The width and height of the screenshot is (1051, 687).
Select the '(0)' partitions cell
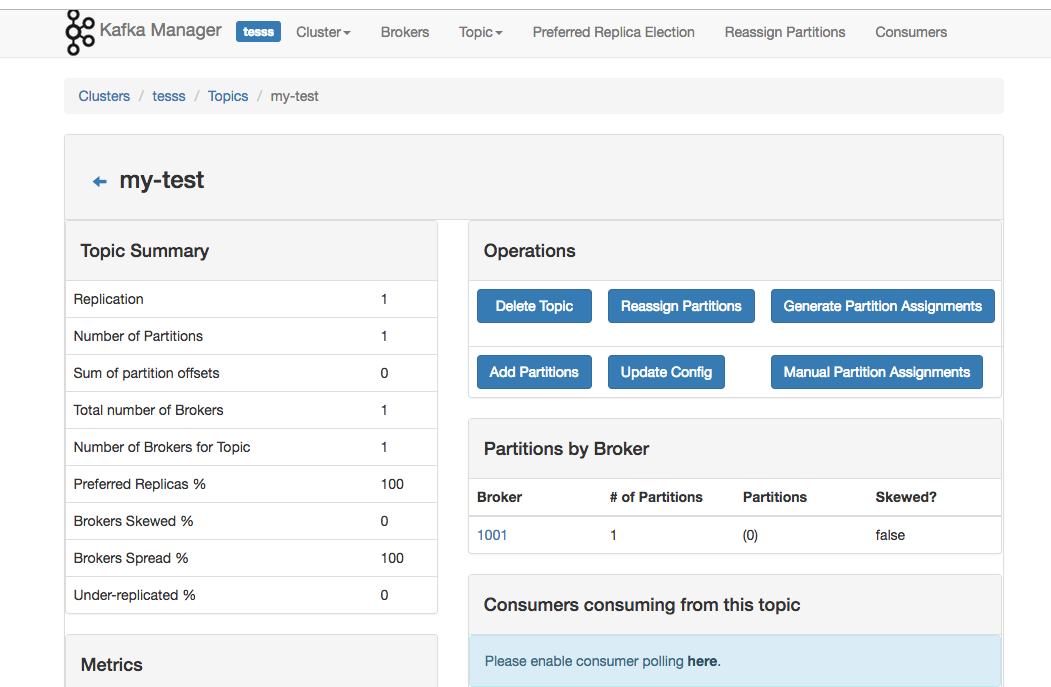[x=750, y=535]
